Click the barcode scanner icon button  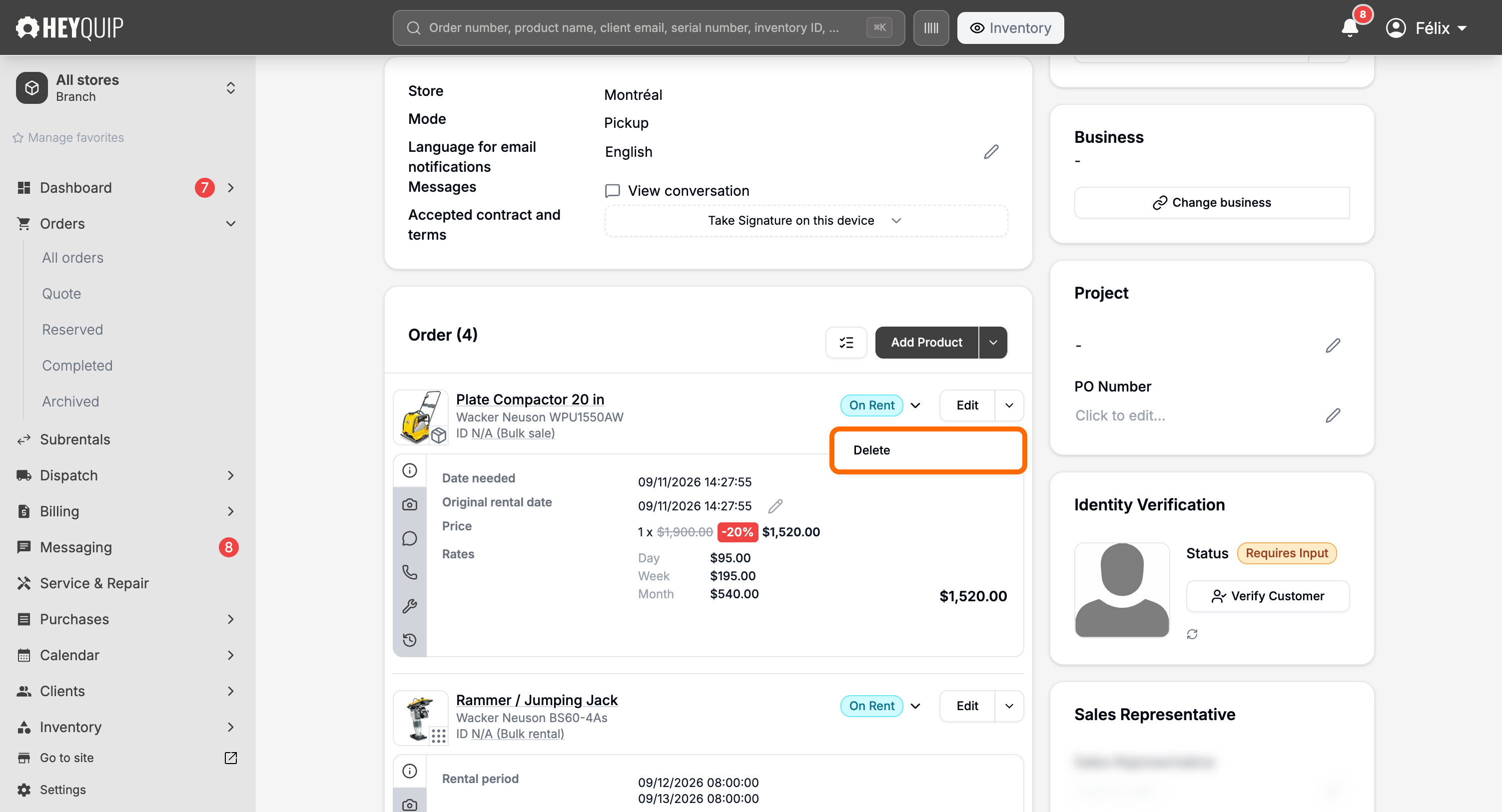[930, 27]
